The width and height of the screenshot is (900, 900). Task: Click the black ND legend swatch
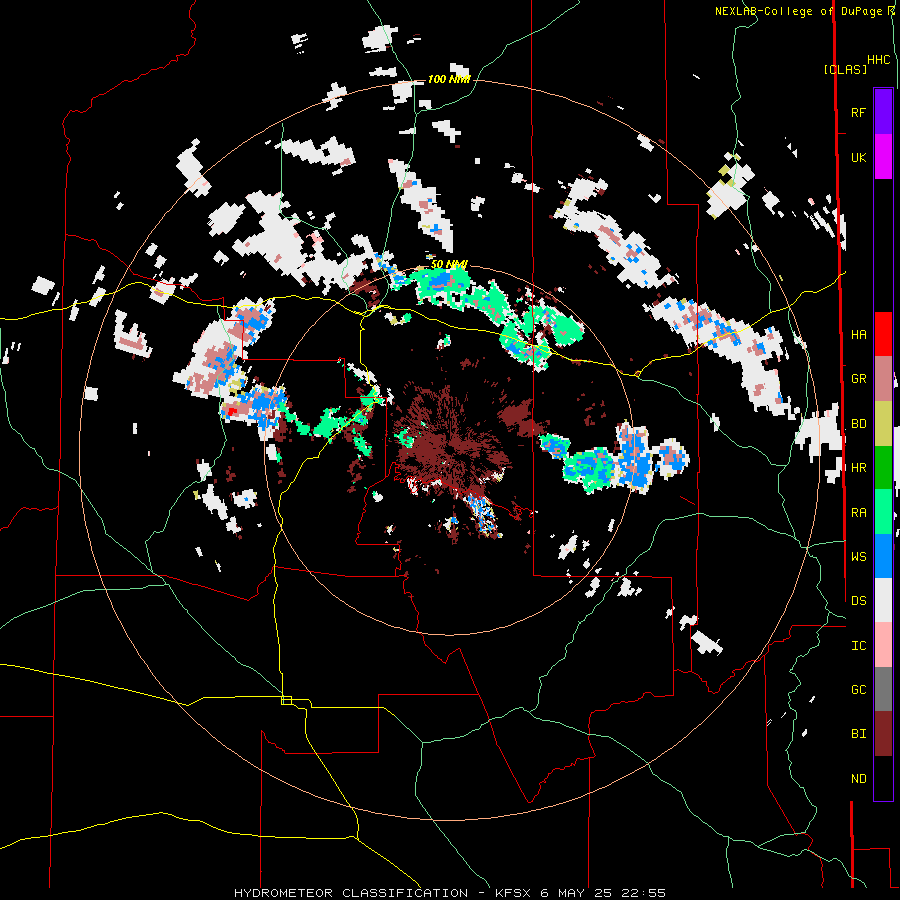[883, 778]
